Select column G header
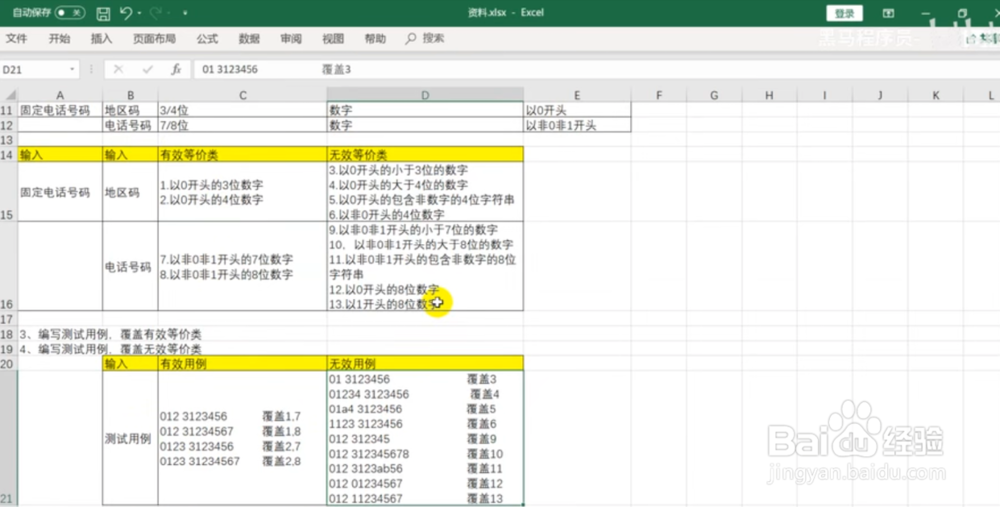Viewport: 1000px width, 507px height. [714, 95]
